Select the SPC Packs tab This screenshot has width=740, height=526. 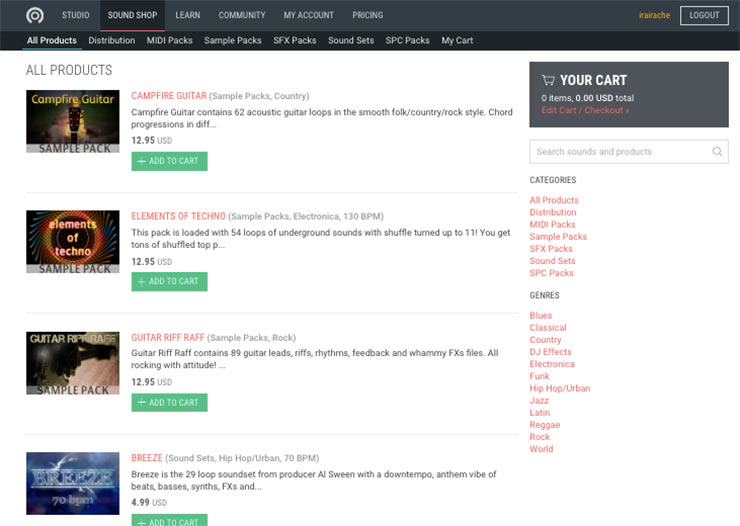[407, 41]
